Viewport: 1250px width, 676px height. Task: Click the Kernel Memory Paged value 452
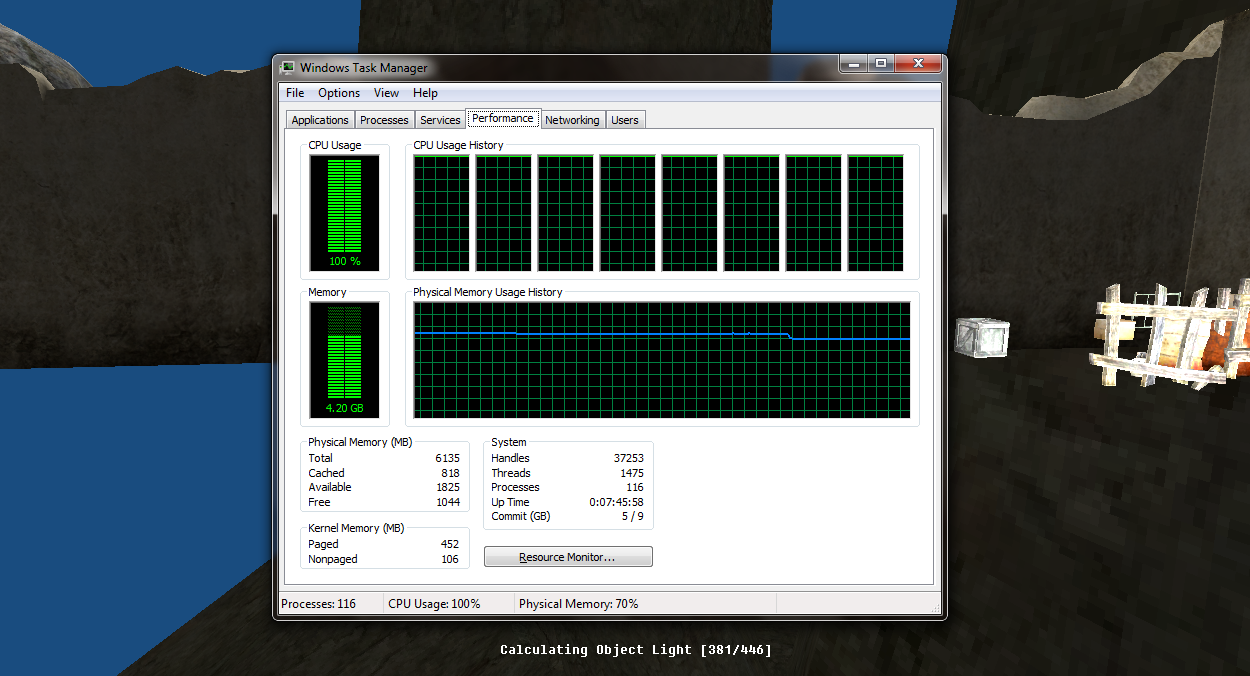coord(450,544)
